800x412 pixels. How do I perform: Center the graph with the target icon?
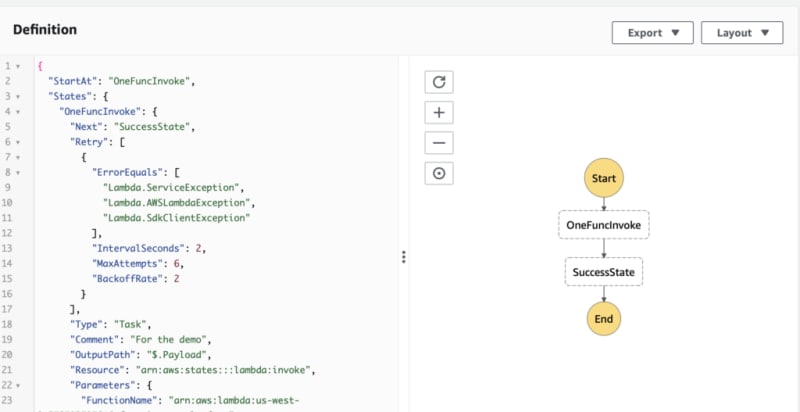tap(439, 173)
